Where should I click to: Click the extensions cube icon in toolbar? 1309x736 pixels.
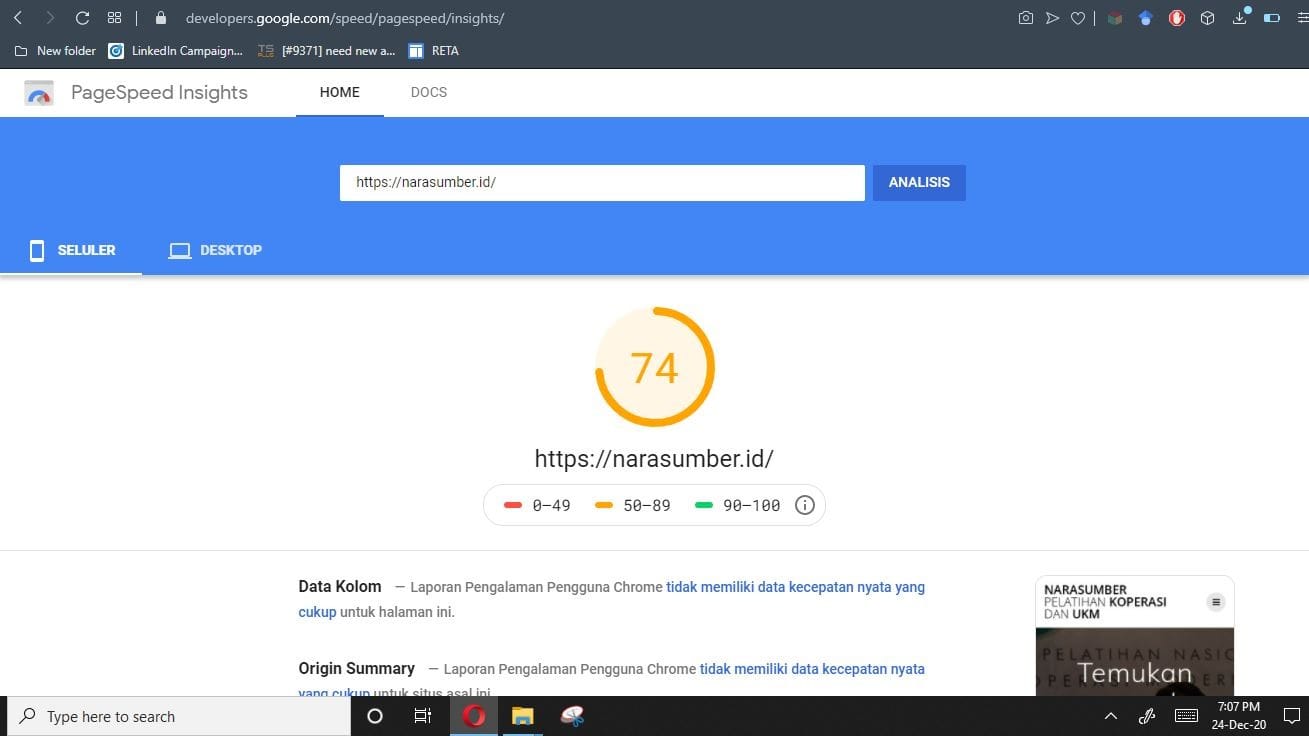tap(1207, 17)
